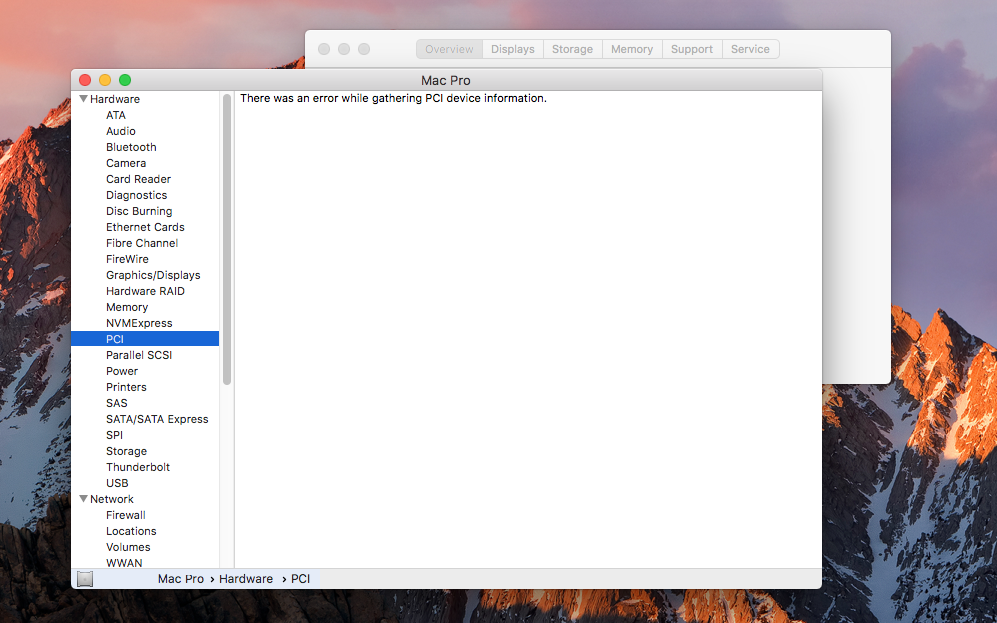Click PCI in the path bar
Screen dimensions: 997x623
click(x=300, y=578)
